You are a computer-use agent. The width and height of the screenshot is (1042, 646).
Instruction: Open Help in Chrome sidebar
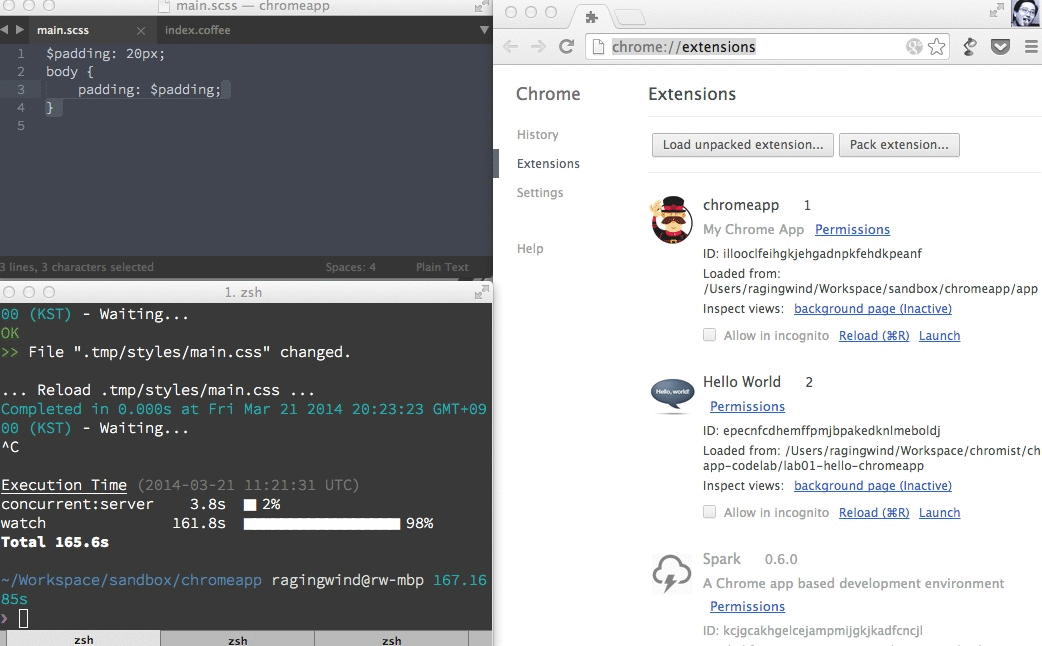530,248
